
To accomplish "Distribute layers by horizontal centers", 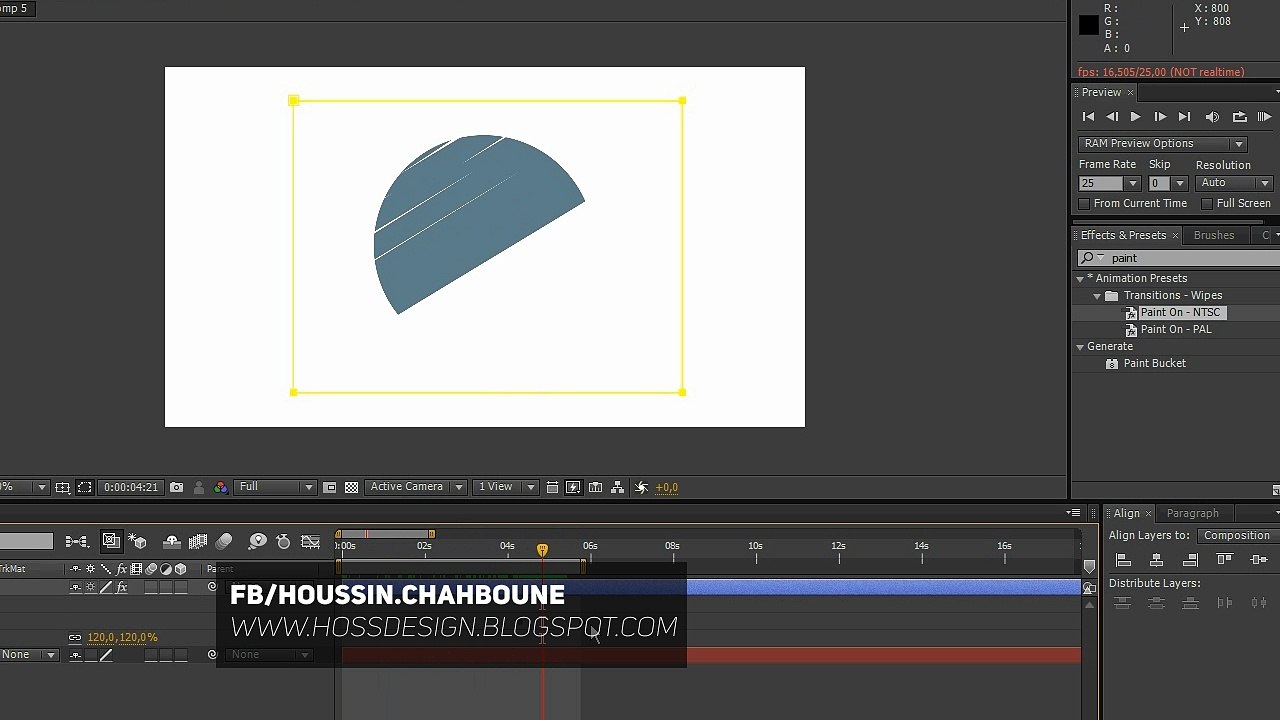I will [x=1258, y=604].
